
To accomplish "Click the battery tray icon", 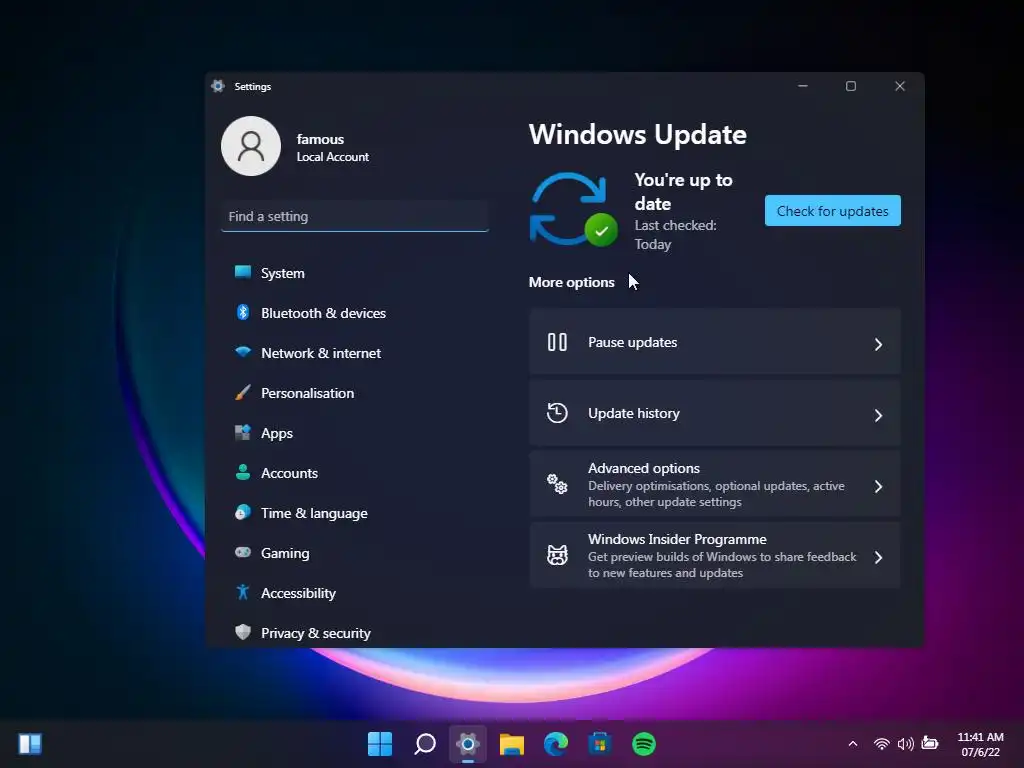I will coord(930,743).
